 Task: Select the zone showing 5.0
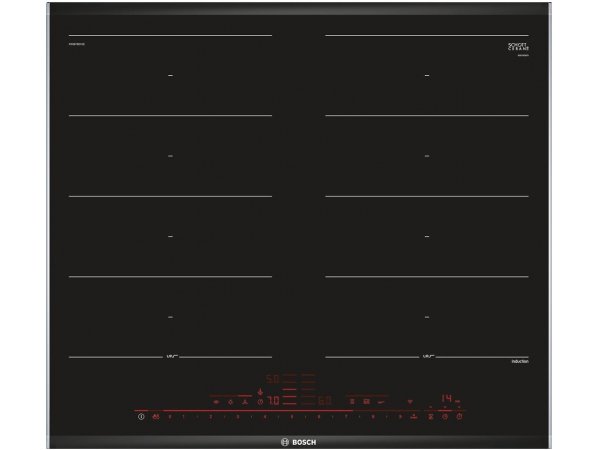pyautogui.click(x=273, y=379)
